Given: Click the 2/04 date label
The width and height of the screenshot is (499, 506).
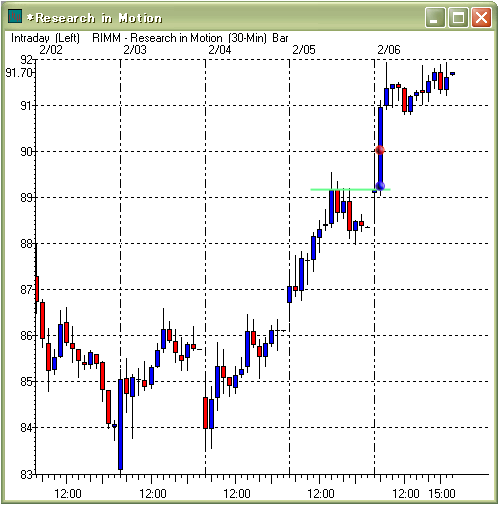Looking at the screenshot, I should pos(220,50).
